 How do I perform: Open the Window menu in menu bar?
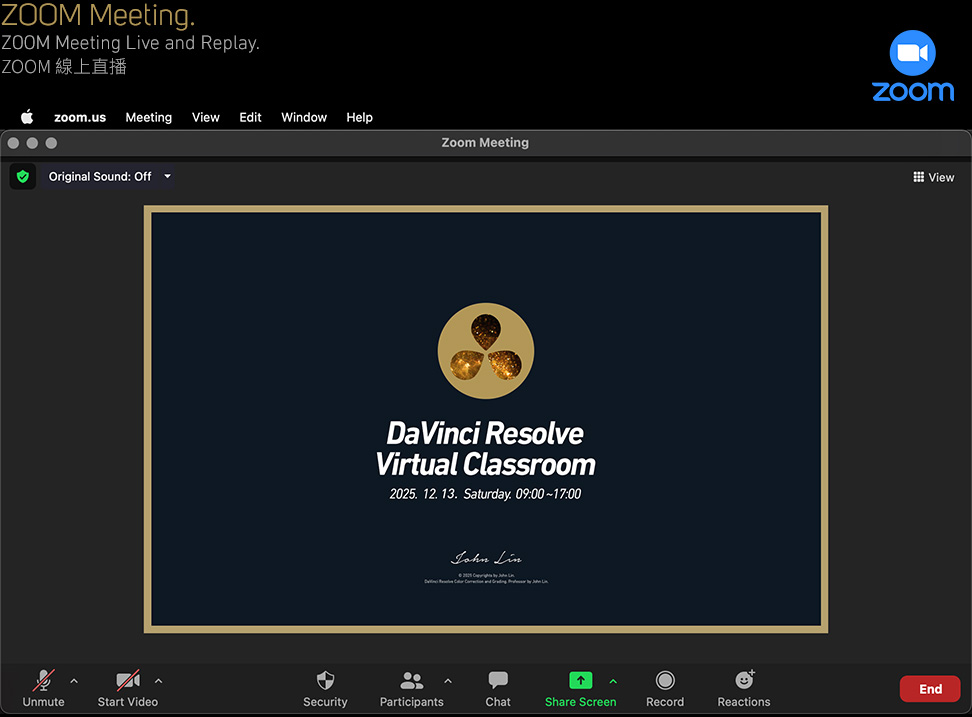pyautogui.click(x=304, y=117)
